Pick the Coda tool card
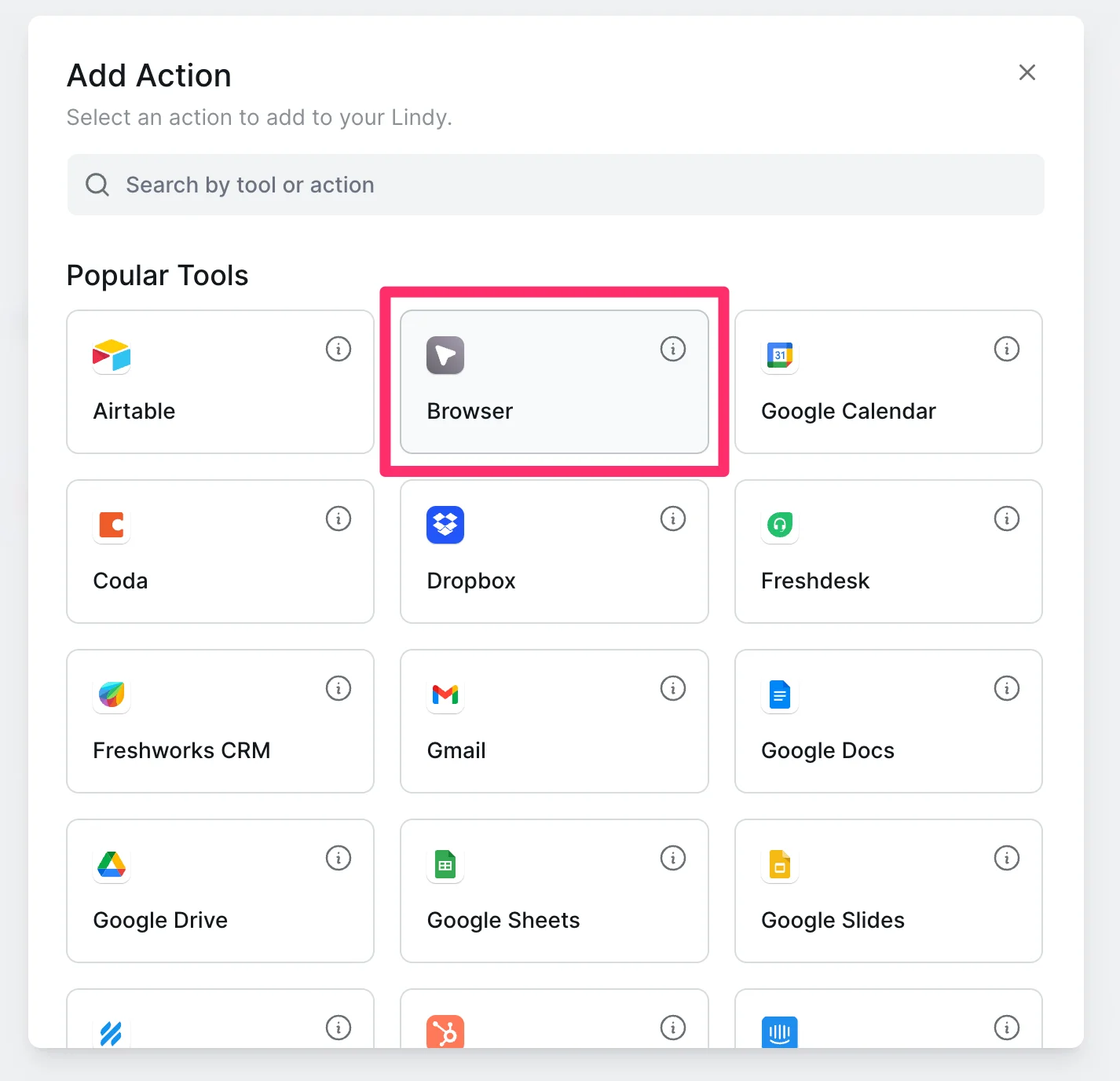The width and height of the screenshot is (1120, 1081). point(220,551)
